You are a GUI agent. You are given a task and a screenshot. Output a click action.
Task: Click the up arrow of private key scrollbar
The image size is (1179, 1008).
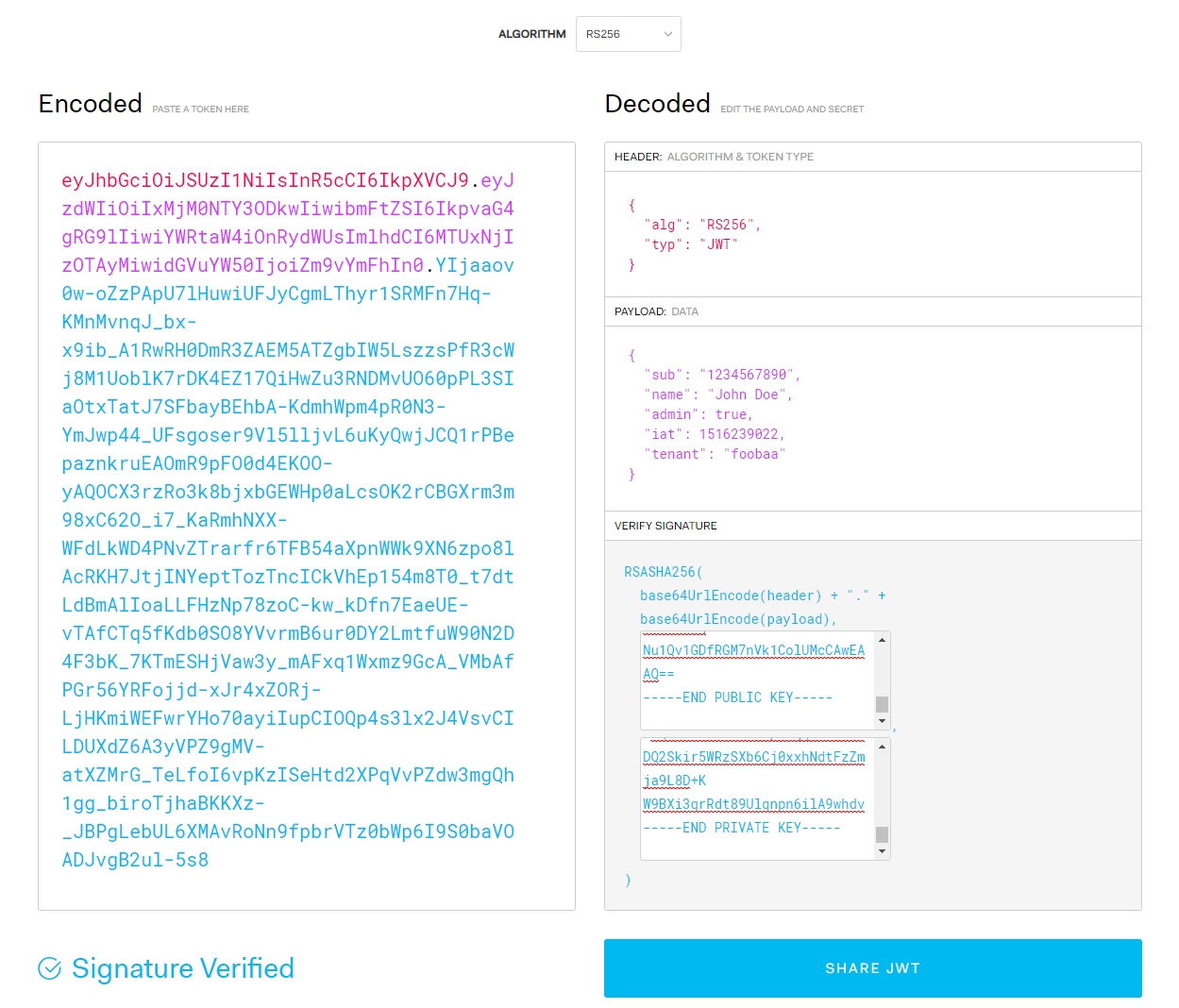coord(882,747)
